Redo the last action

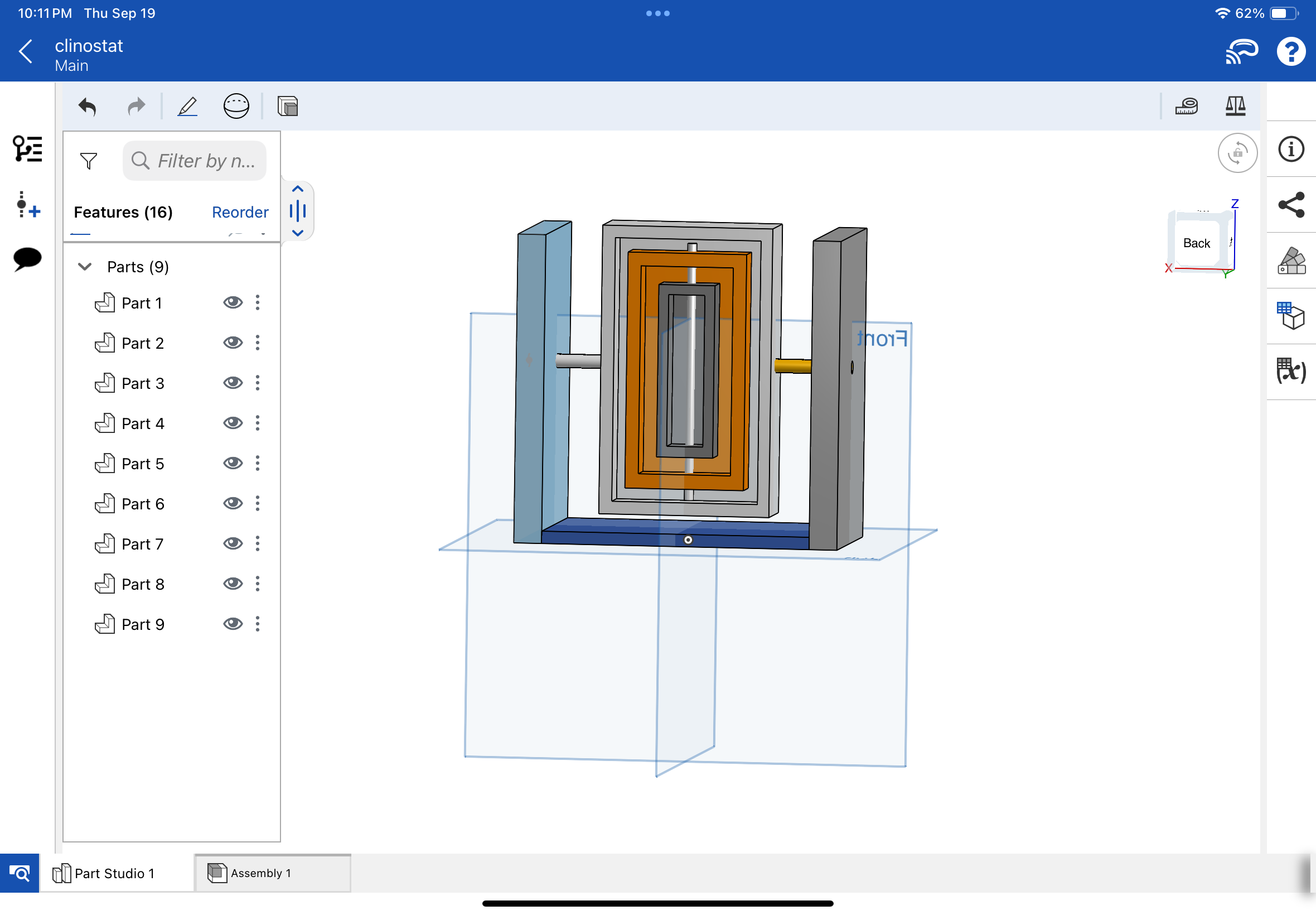(x=137, y=107)
